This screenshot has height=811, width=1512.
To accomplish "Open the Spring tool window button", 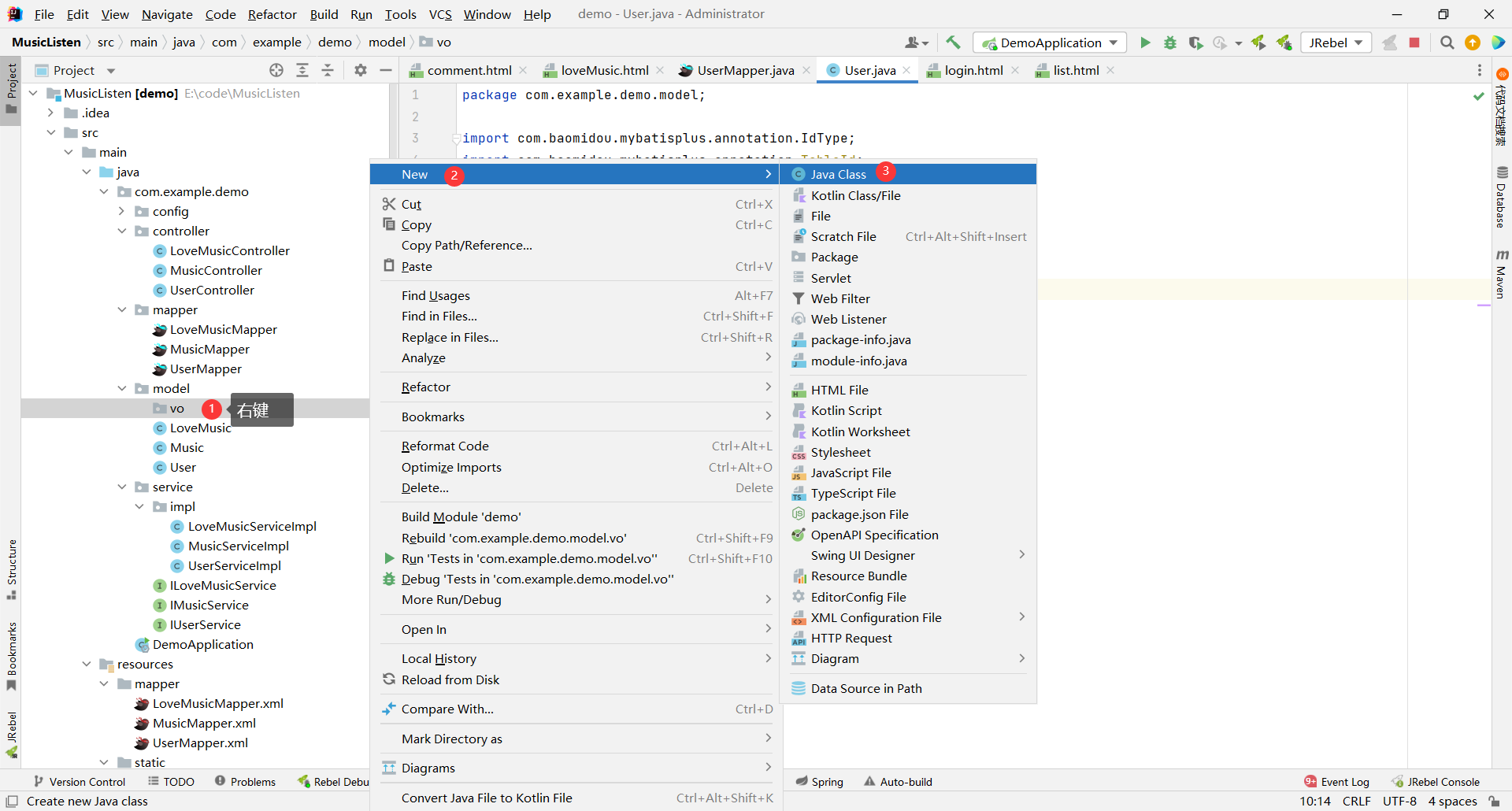I will (x=819, y=781).
